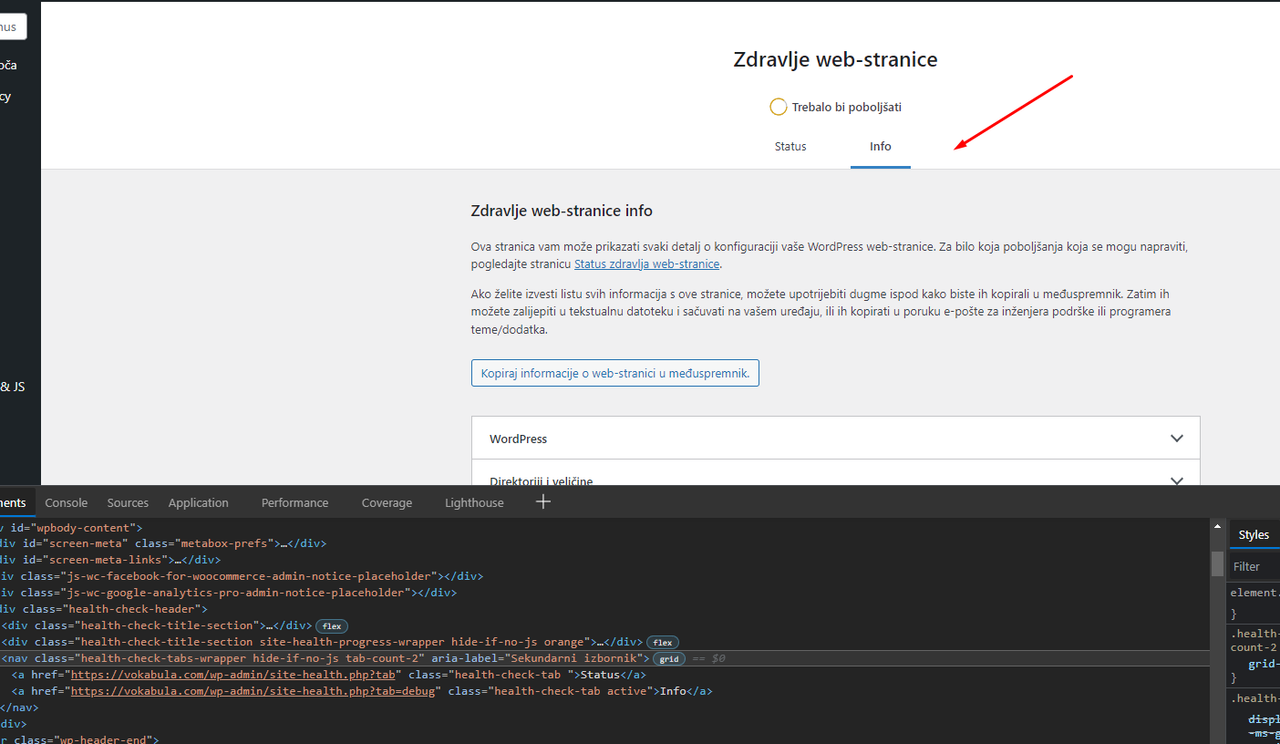Select the js-wc-facebook-for-woocommerce-admin-notice-placeholder row

pyautogui.click(x=605, y=577)
